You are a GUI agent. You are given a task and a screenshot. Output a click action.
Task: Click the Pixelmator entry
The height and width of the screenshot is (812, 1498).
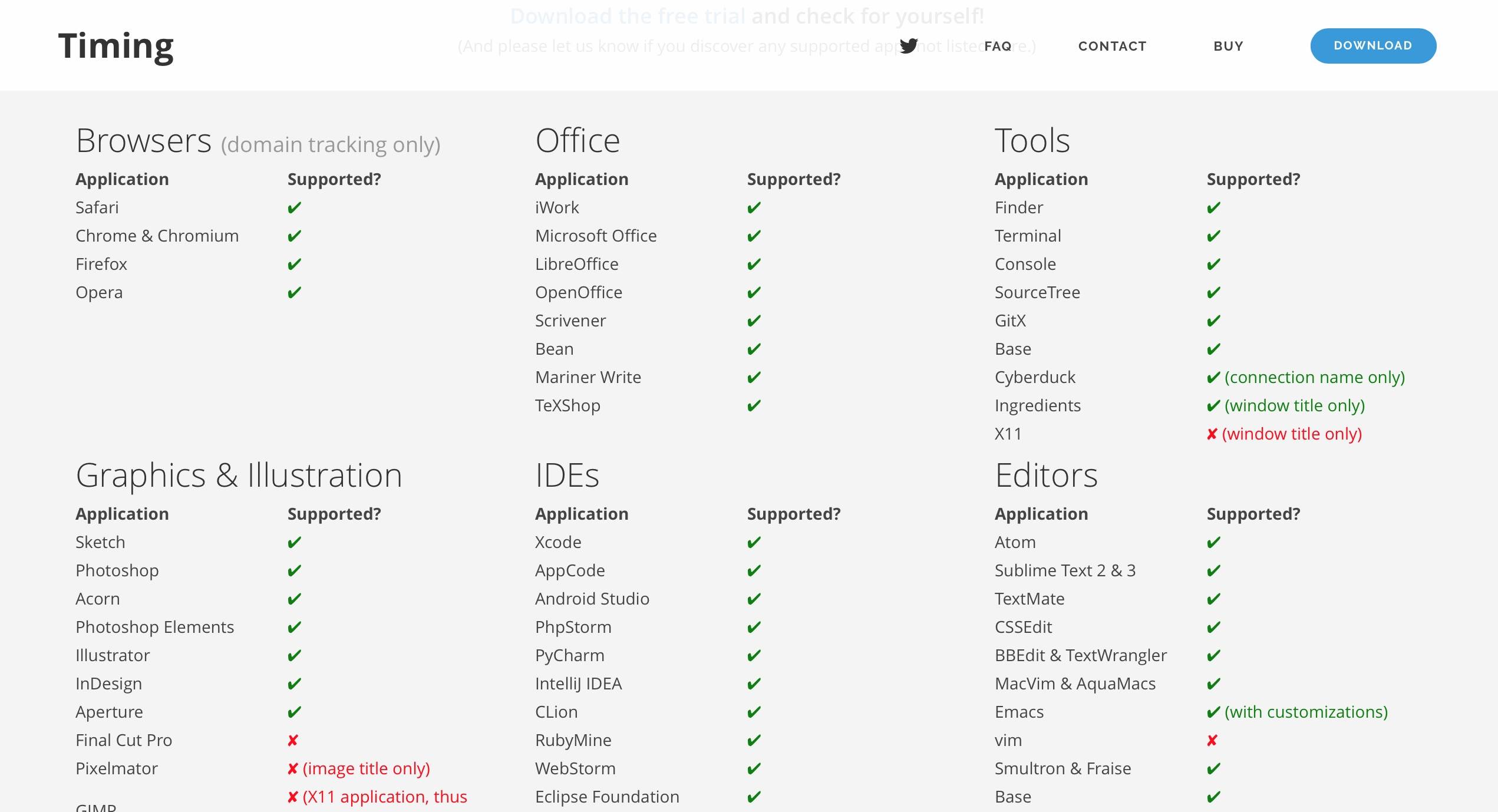click(x=117, y=768)
